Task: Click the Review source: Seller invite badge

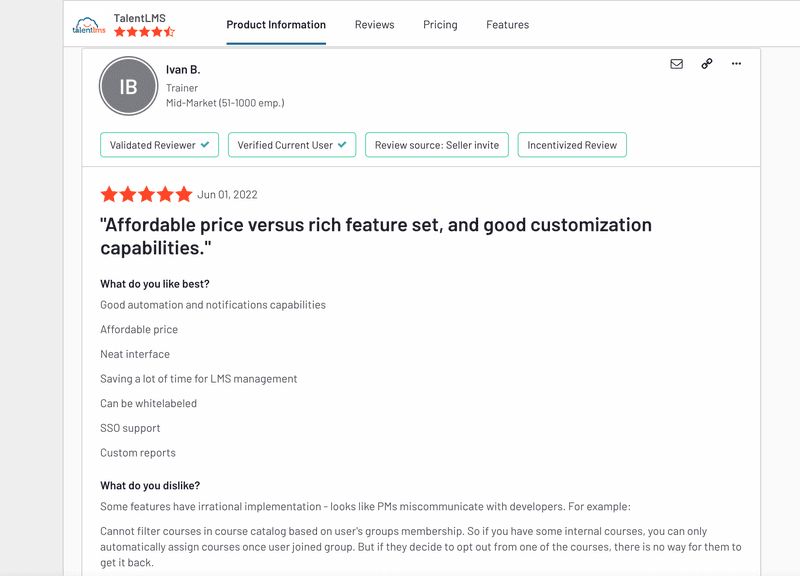Action: click(x=437, y=144)
